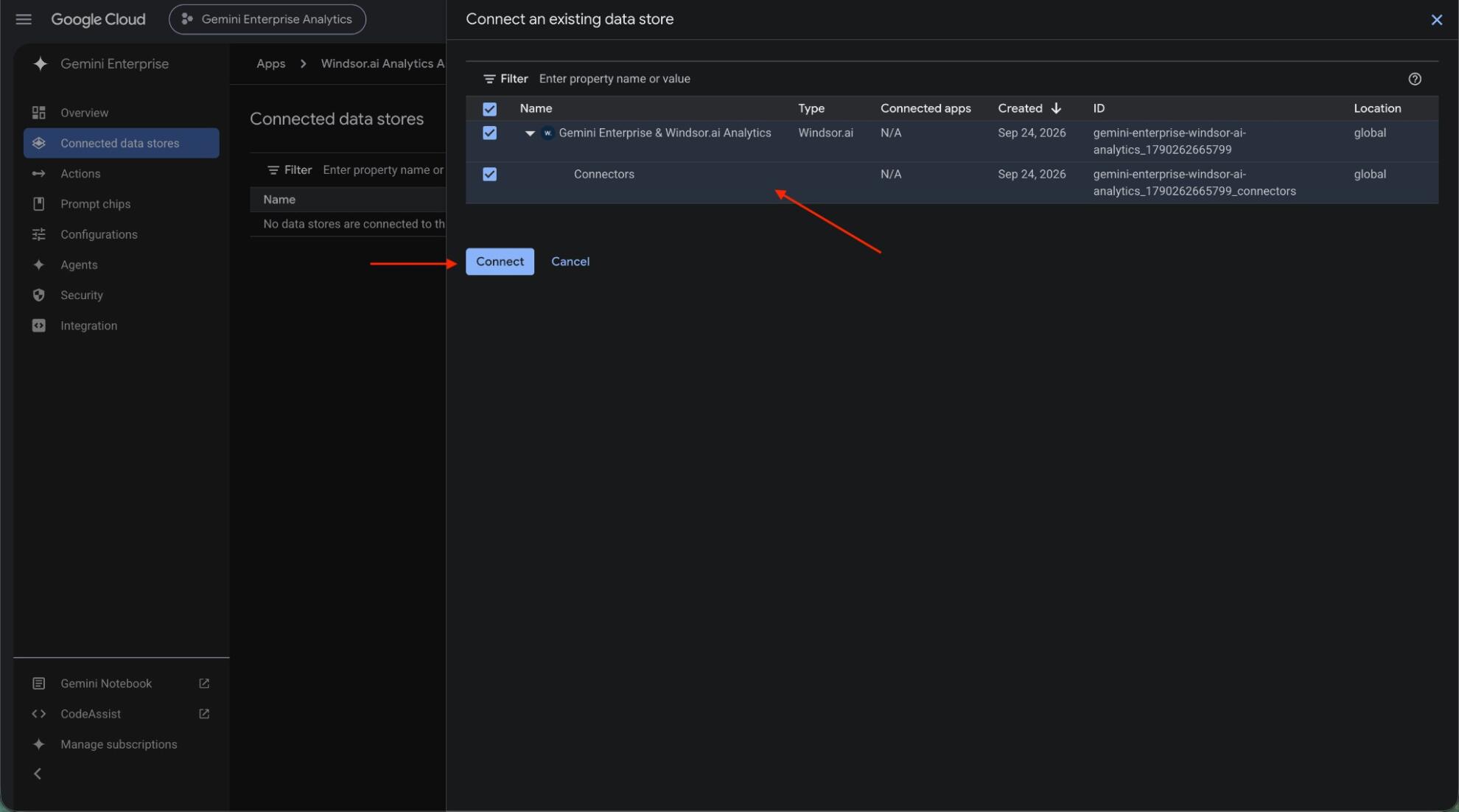Close the Connect an existing data store panel
The height and width of the screenshot is (812, 1459).
(1436, 20)
